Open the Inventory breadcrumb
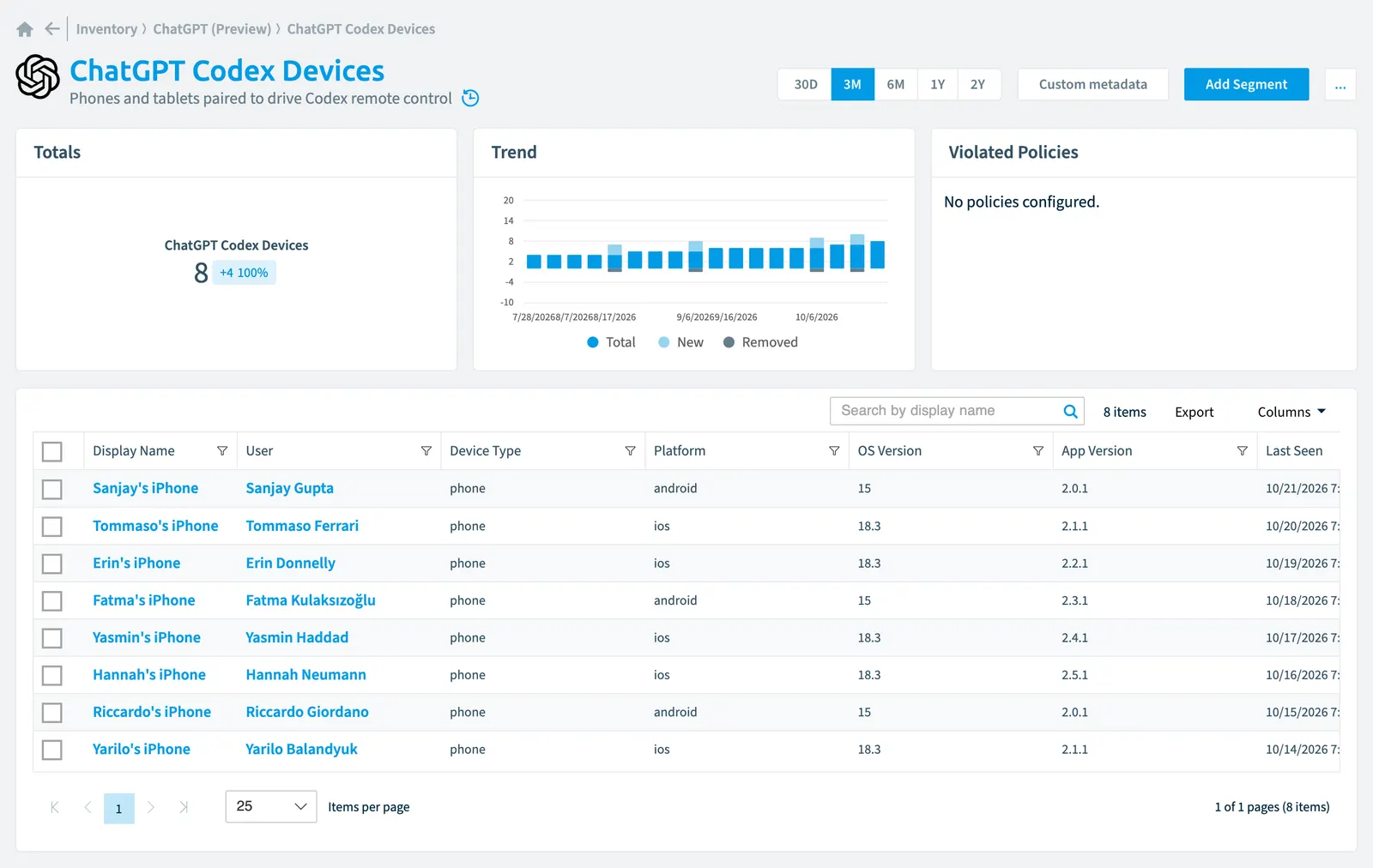The image size is (1373, 868). point(106,29)
